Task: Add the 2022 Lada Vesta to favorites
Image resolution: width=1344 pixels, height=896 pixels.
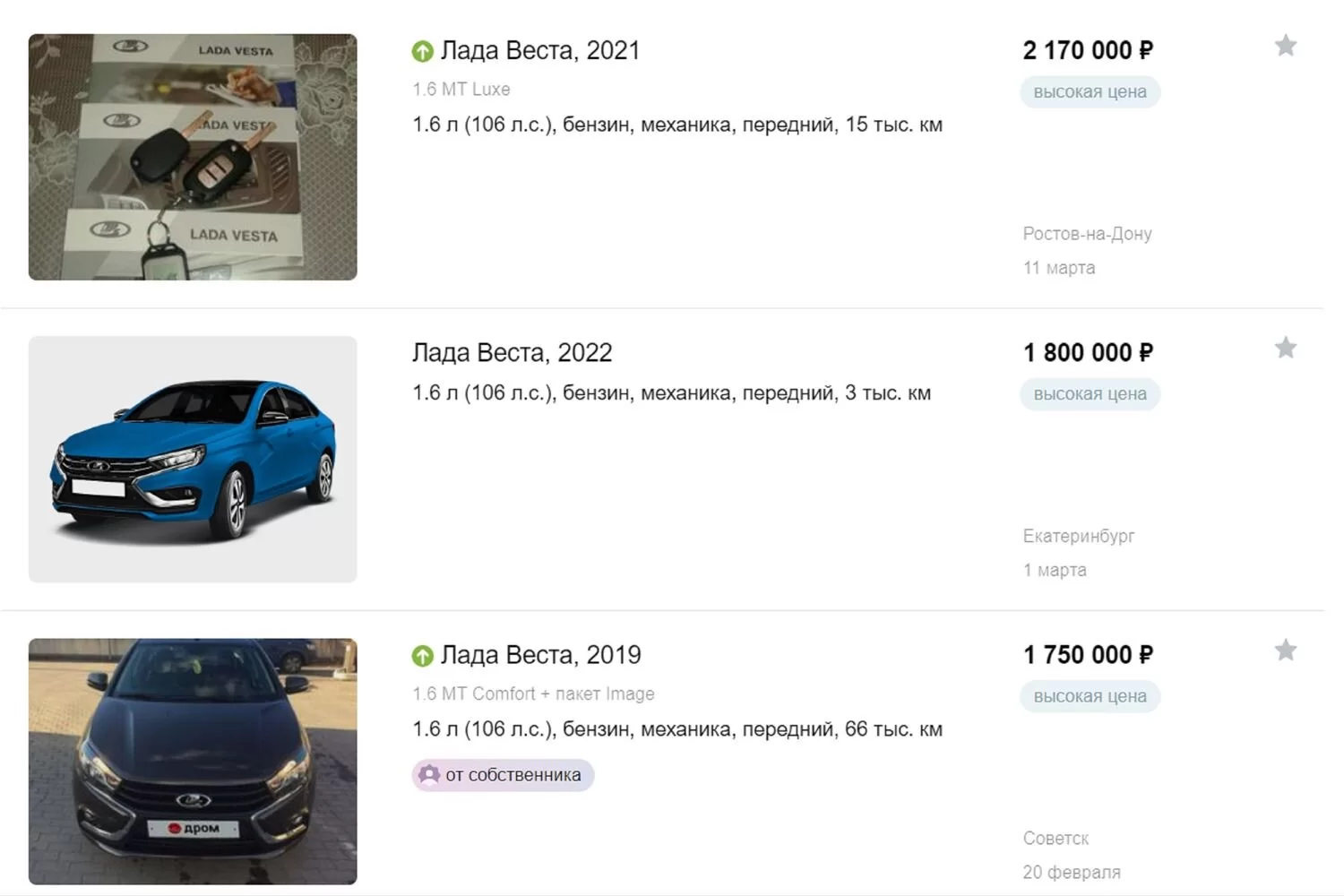Action: click(1286, 348)
